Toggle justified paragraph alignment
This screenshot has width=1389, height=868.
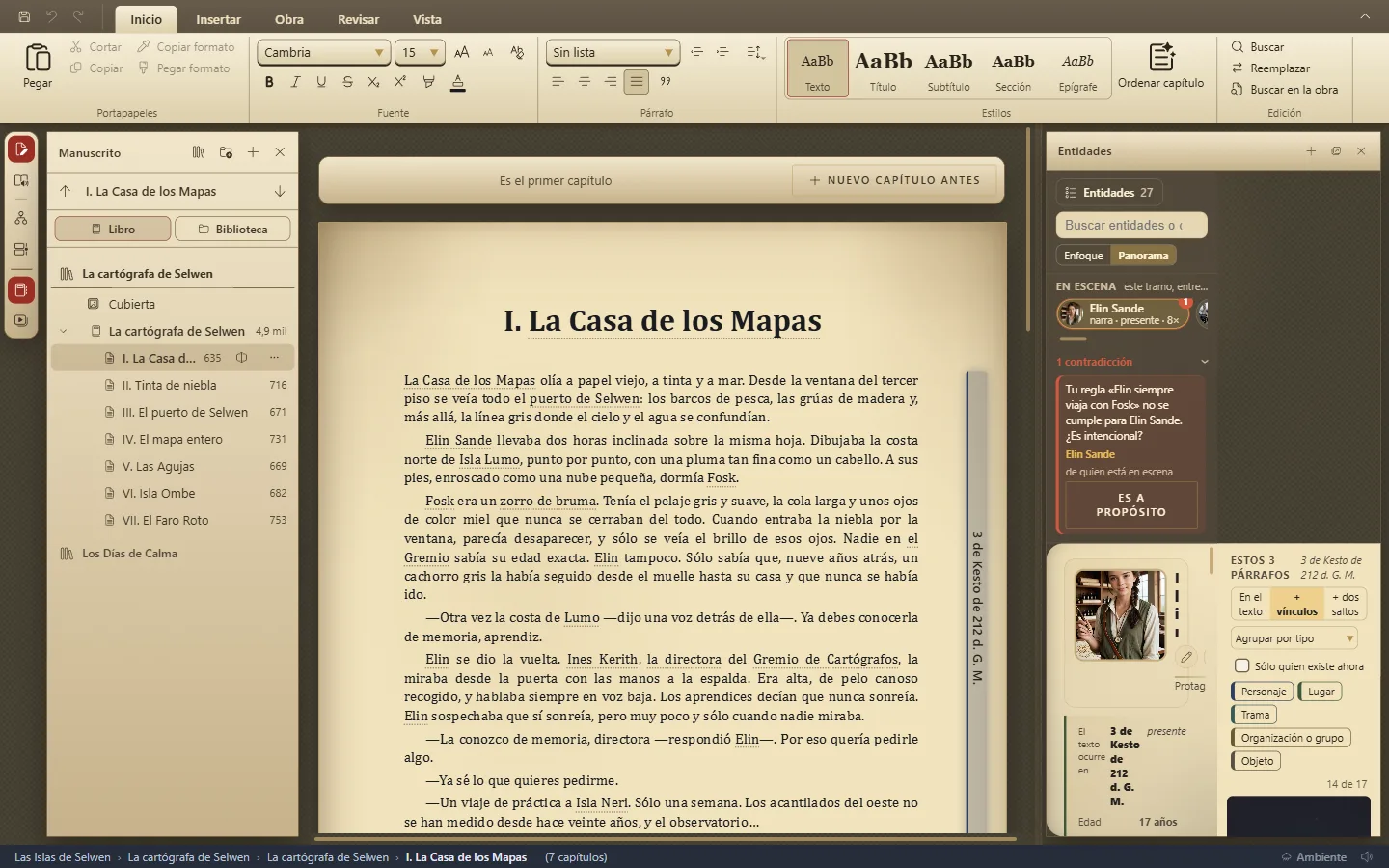coord(637,82)
